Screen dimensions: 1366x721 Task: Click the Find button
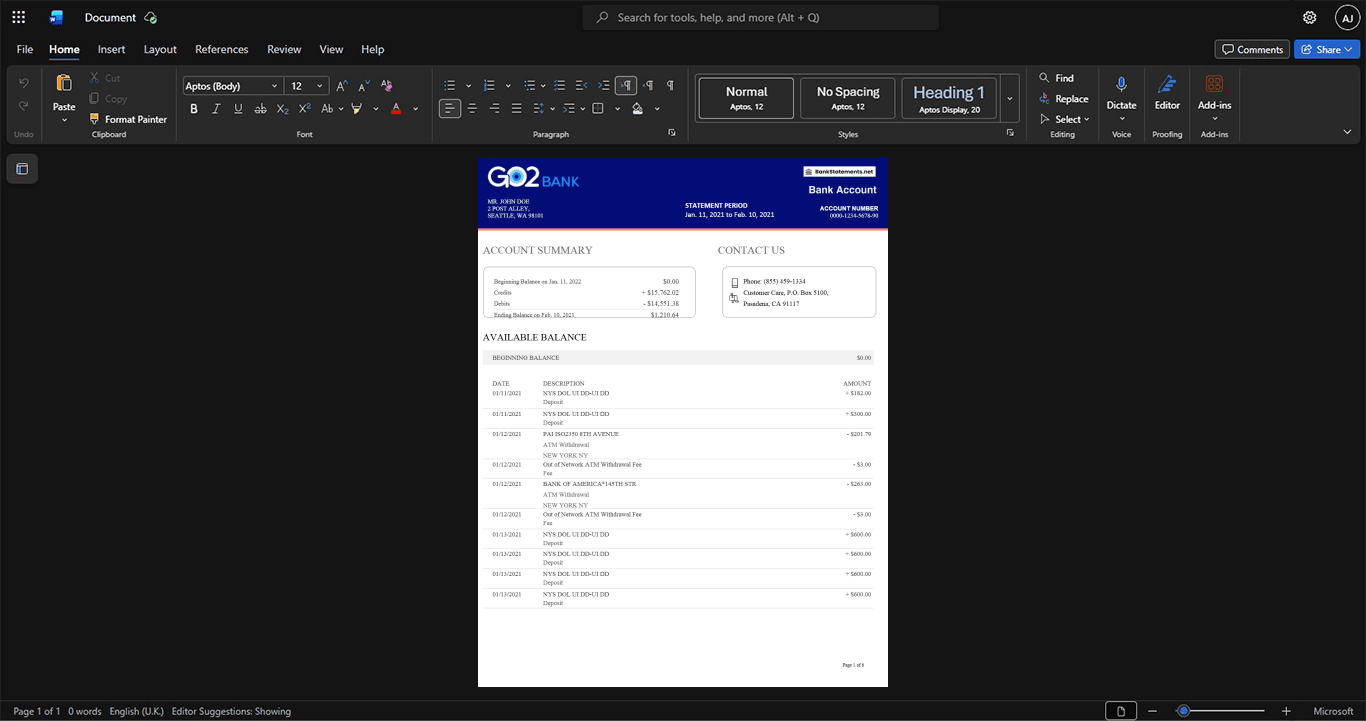(1056, 78)
